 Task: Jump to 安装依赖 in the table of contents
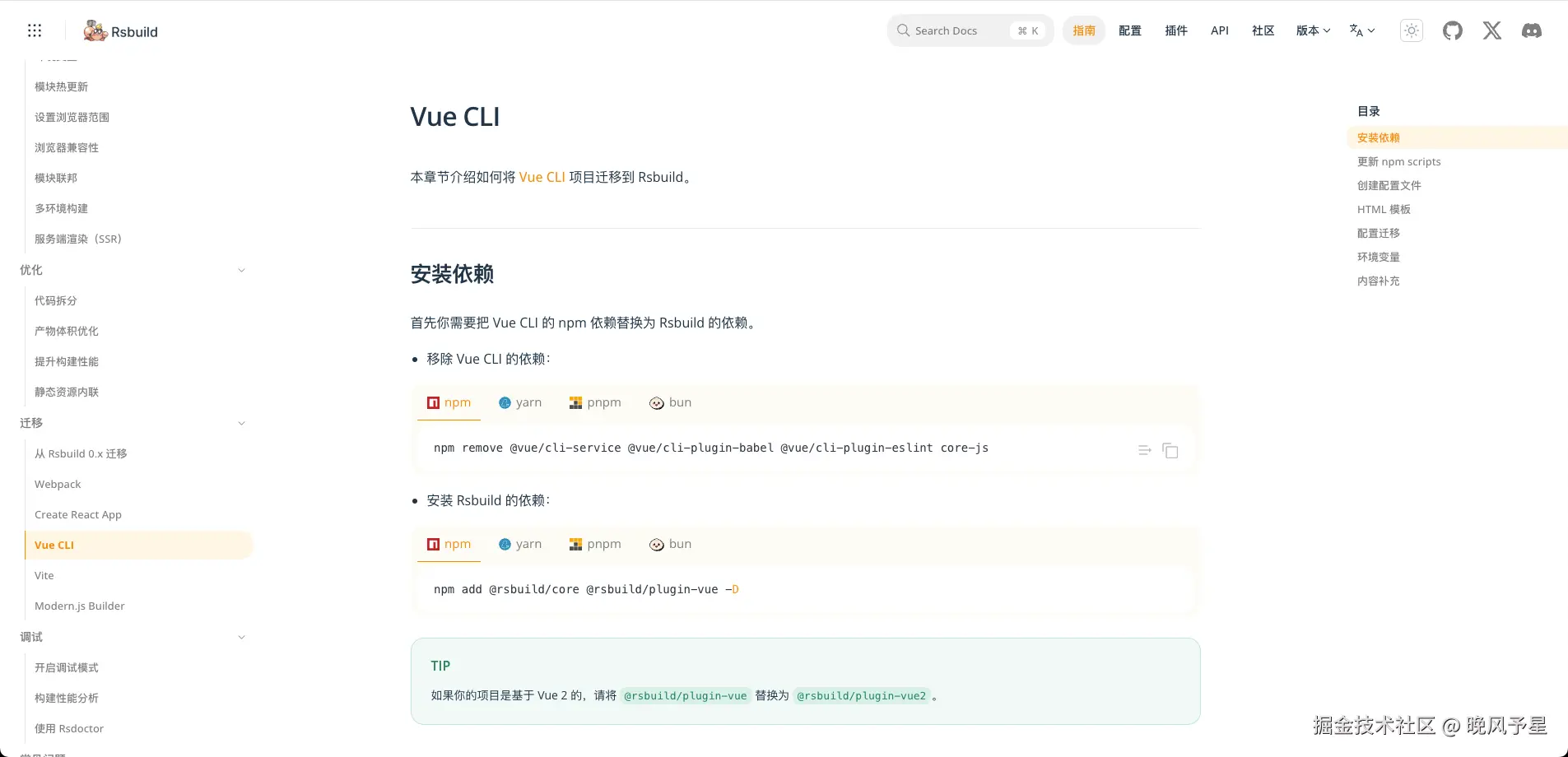point(1379,137)
